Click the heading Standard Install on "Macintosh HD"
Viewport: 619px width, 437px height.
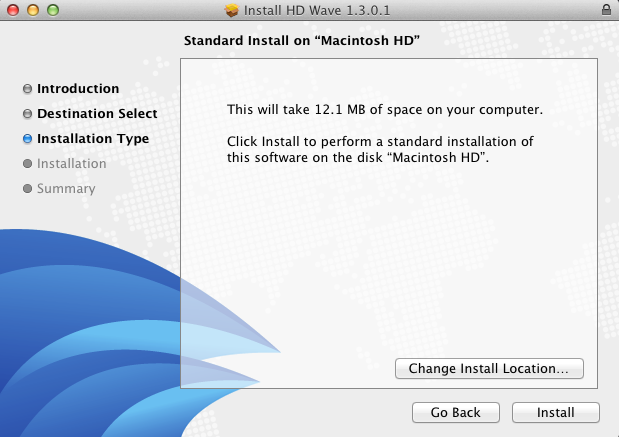[302, 41]
